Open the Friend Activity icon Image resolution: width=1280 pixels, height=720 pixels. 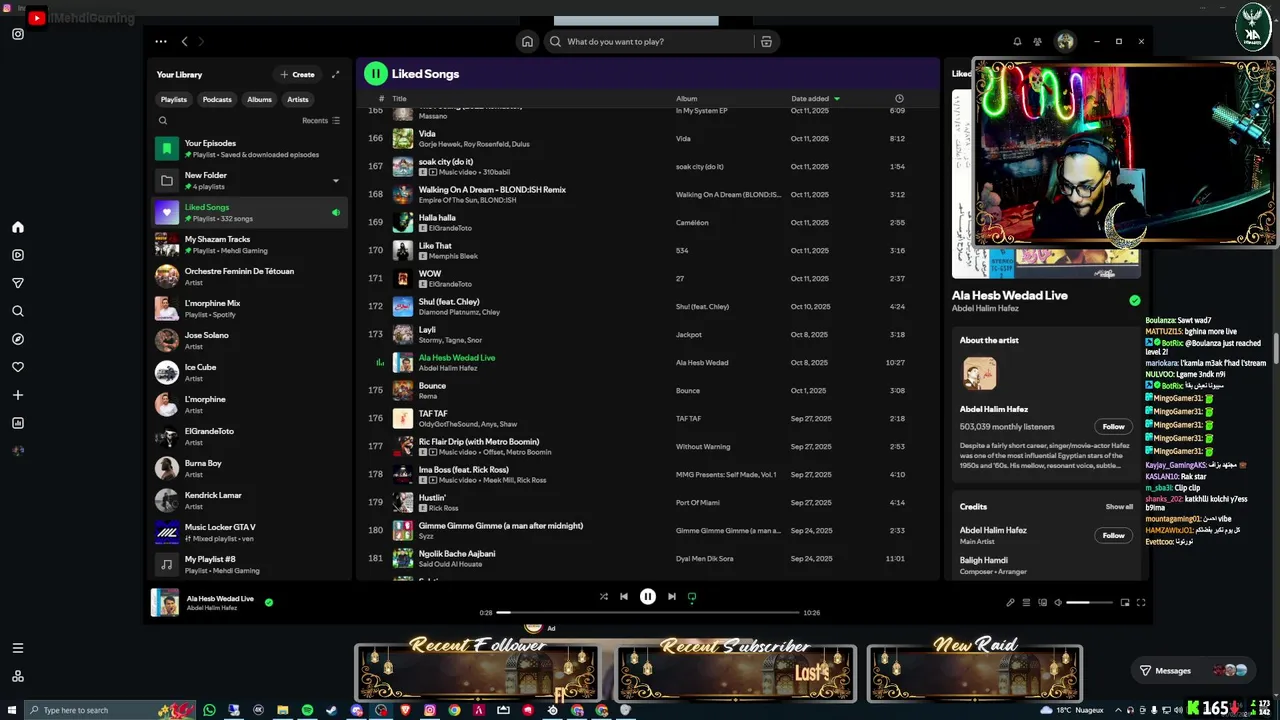1037,42
